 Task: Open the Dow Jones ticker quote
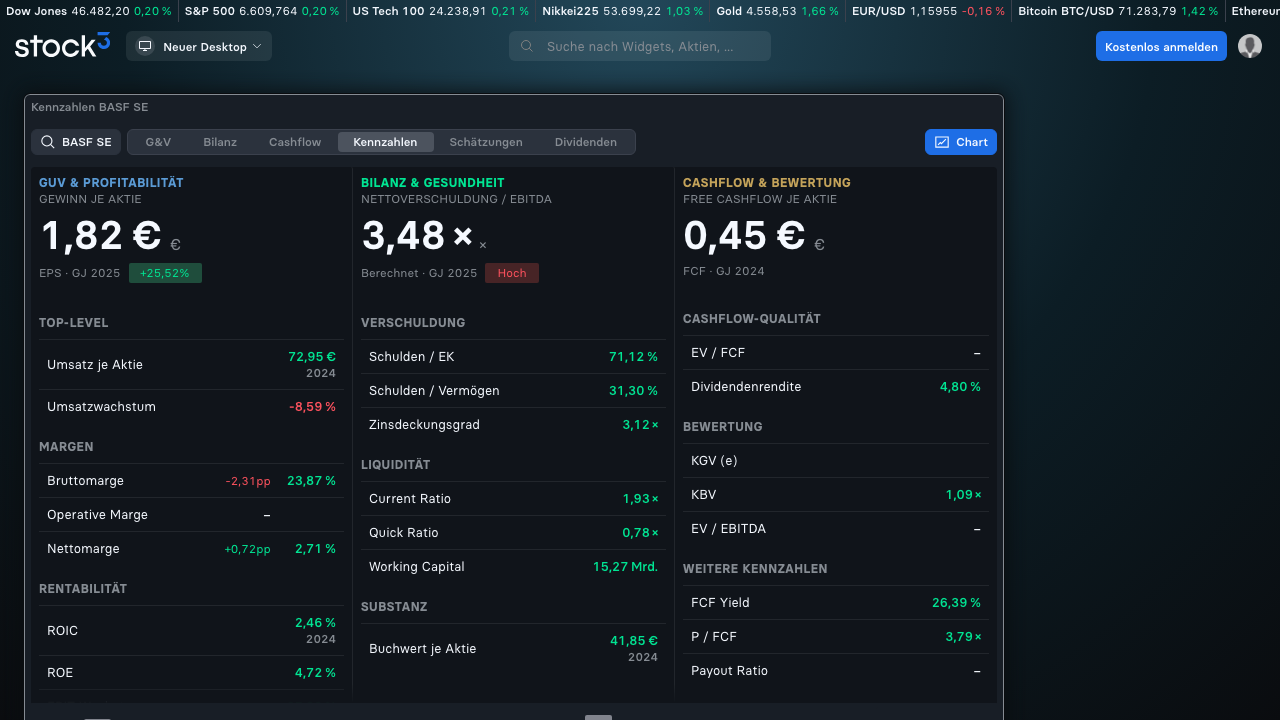point(89,11)
